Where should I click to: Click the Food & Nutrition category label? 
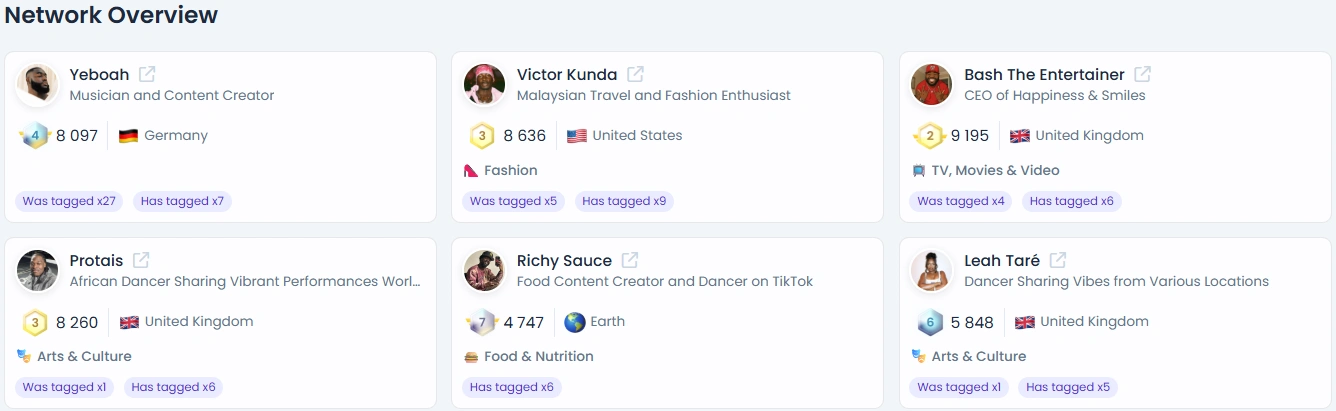pyautogui.click(x=538, y=357)
